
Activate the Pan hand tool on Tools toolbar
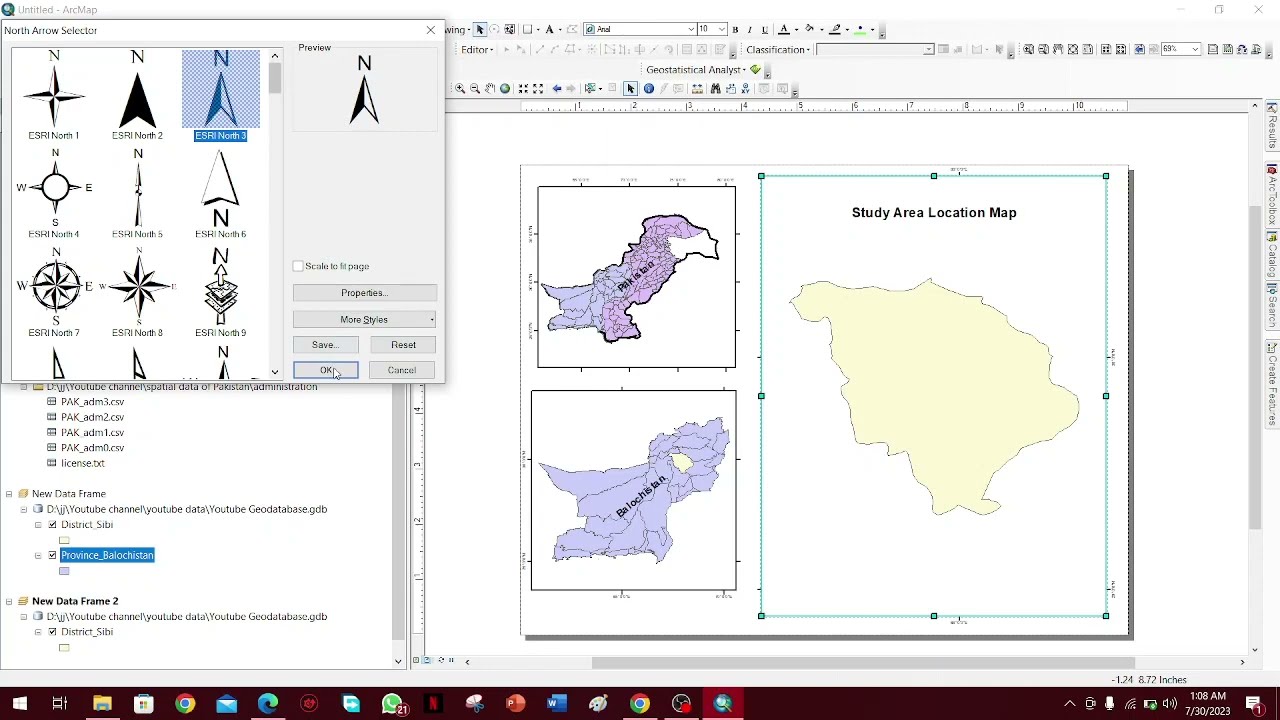pos(490,89)
